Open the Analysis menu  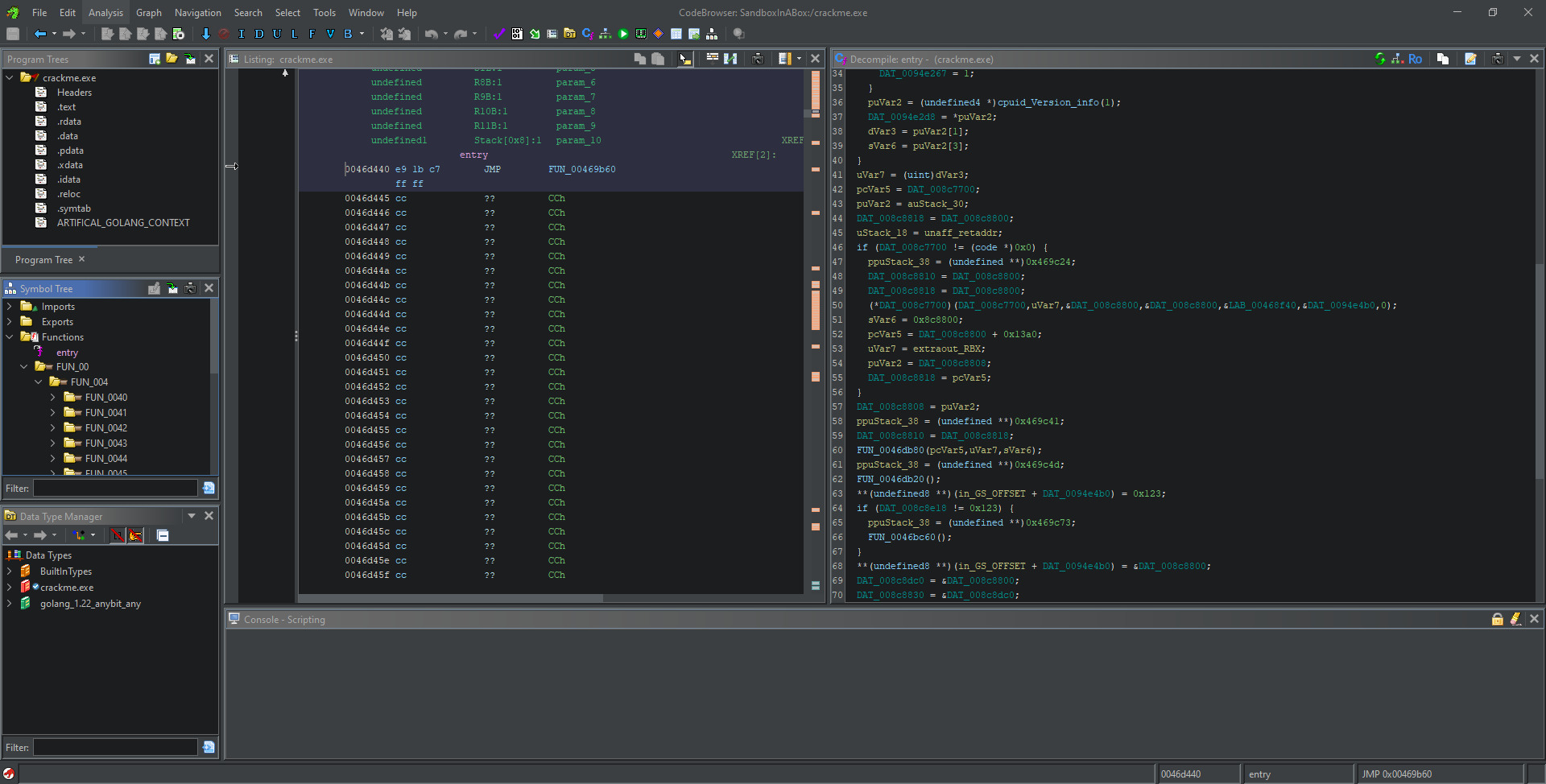tap(105, 13)
